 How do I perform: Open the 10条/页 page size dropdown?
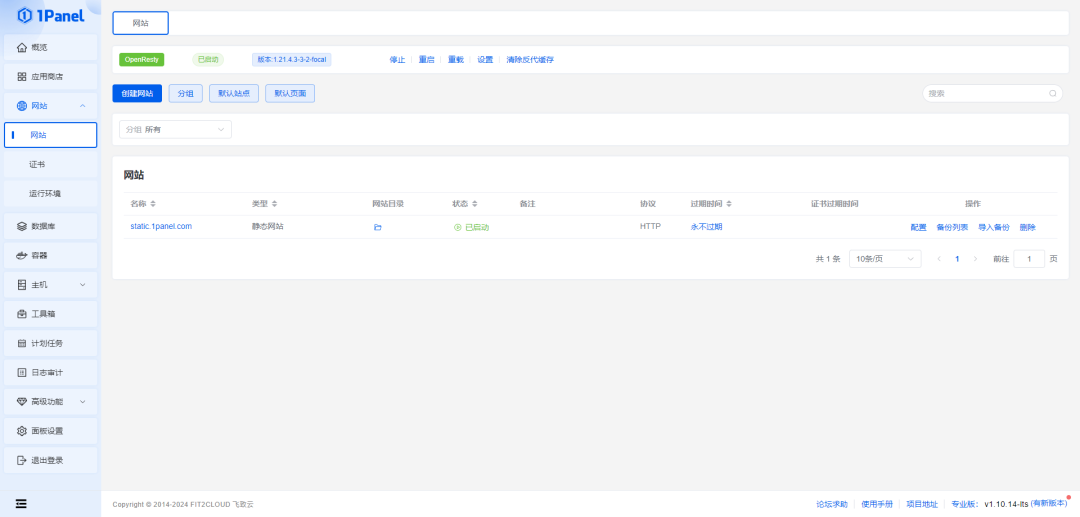point(884,259)
